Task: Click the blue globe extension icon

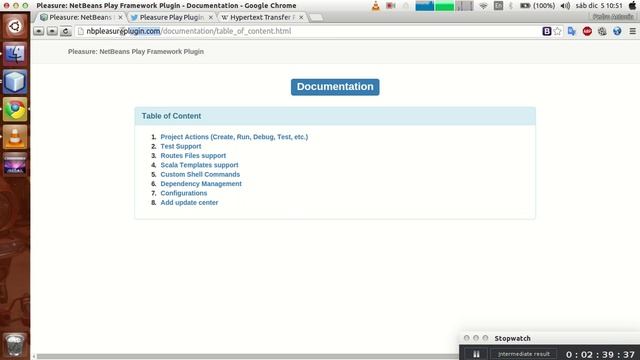Action: (617, 31)
